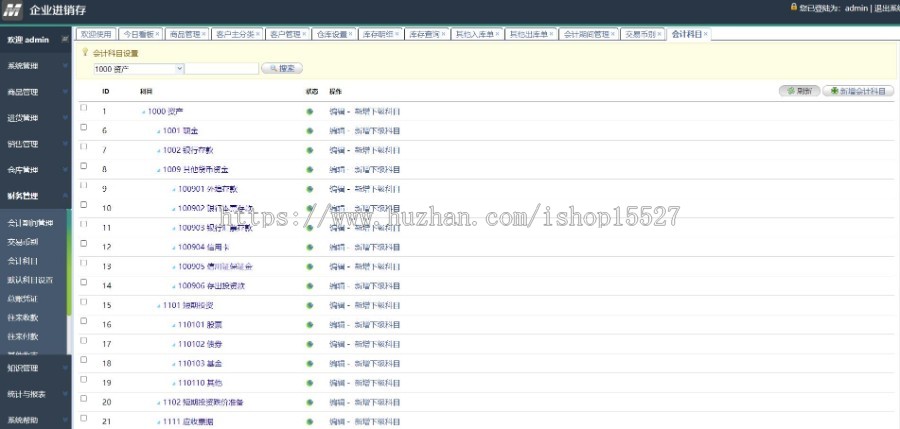Tick checkbox for row ID 18
Screen dimensions: 900x429
click(x=84, y=360)
